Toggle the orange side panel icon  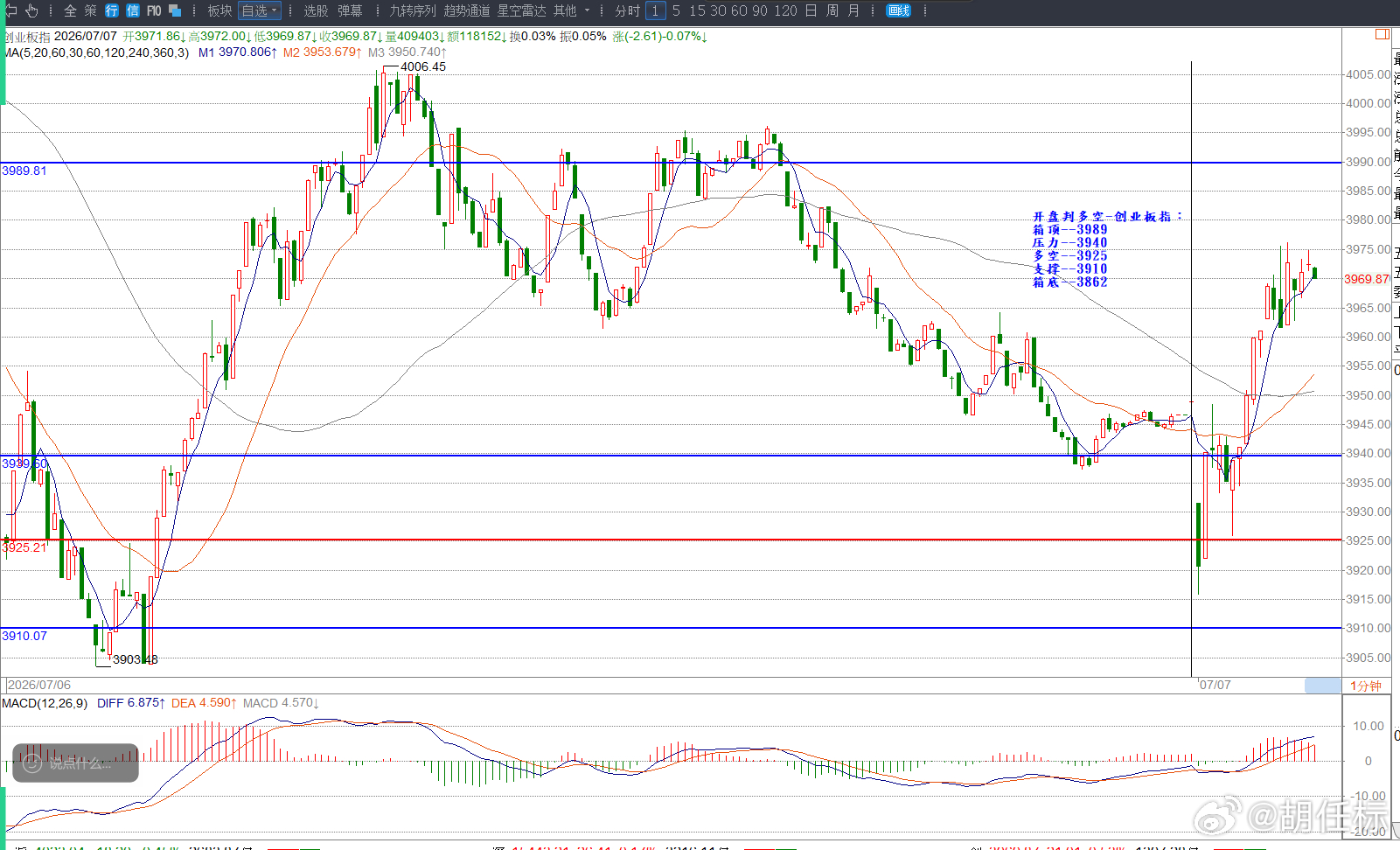1383,34
